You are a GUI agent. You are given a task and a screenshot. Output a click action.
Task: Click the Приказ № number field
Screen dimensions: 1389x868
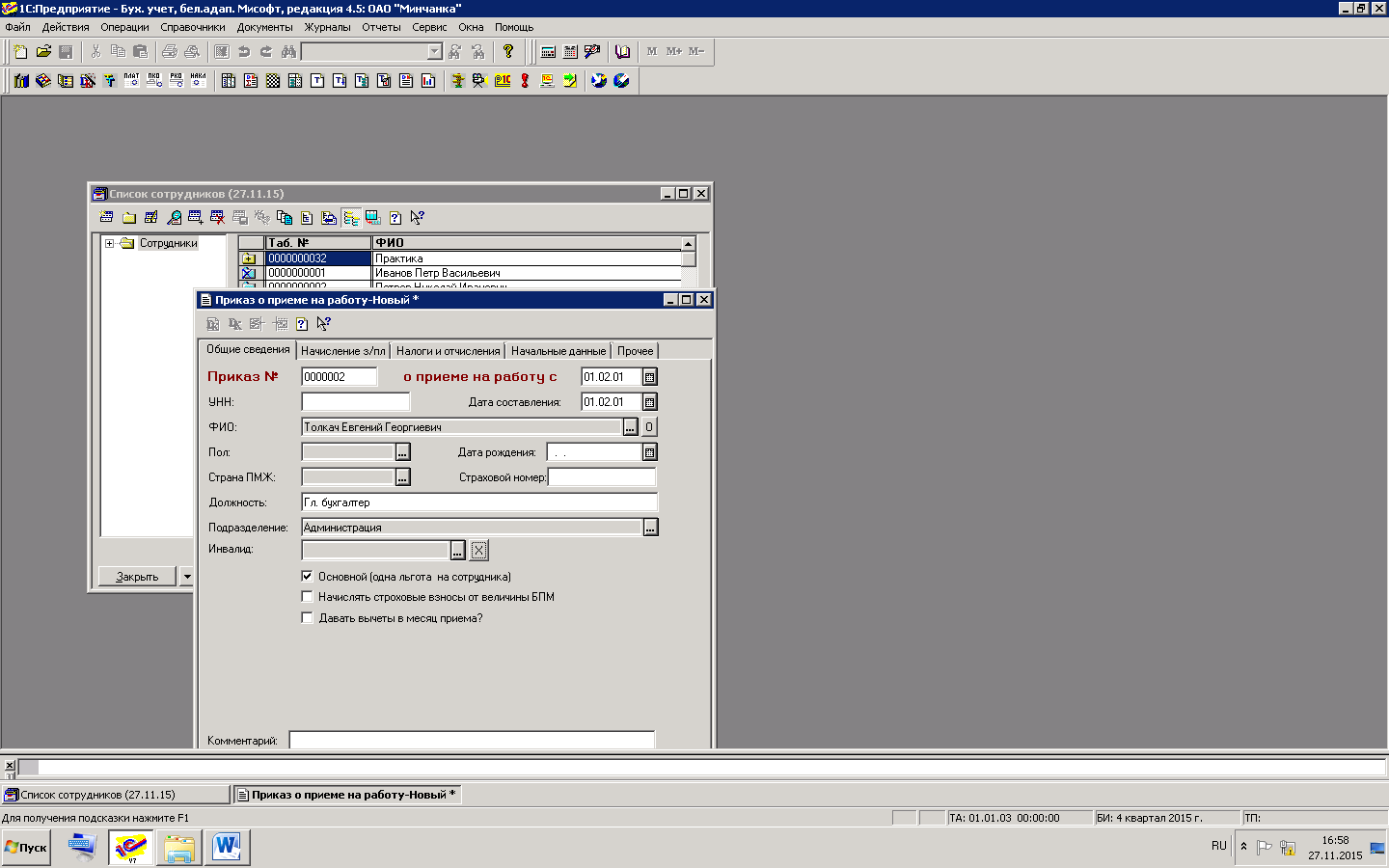tap(340, 377)
